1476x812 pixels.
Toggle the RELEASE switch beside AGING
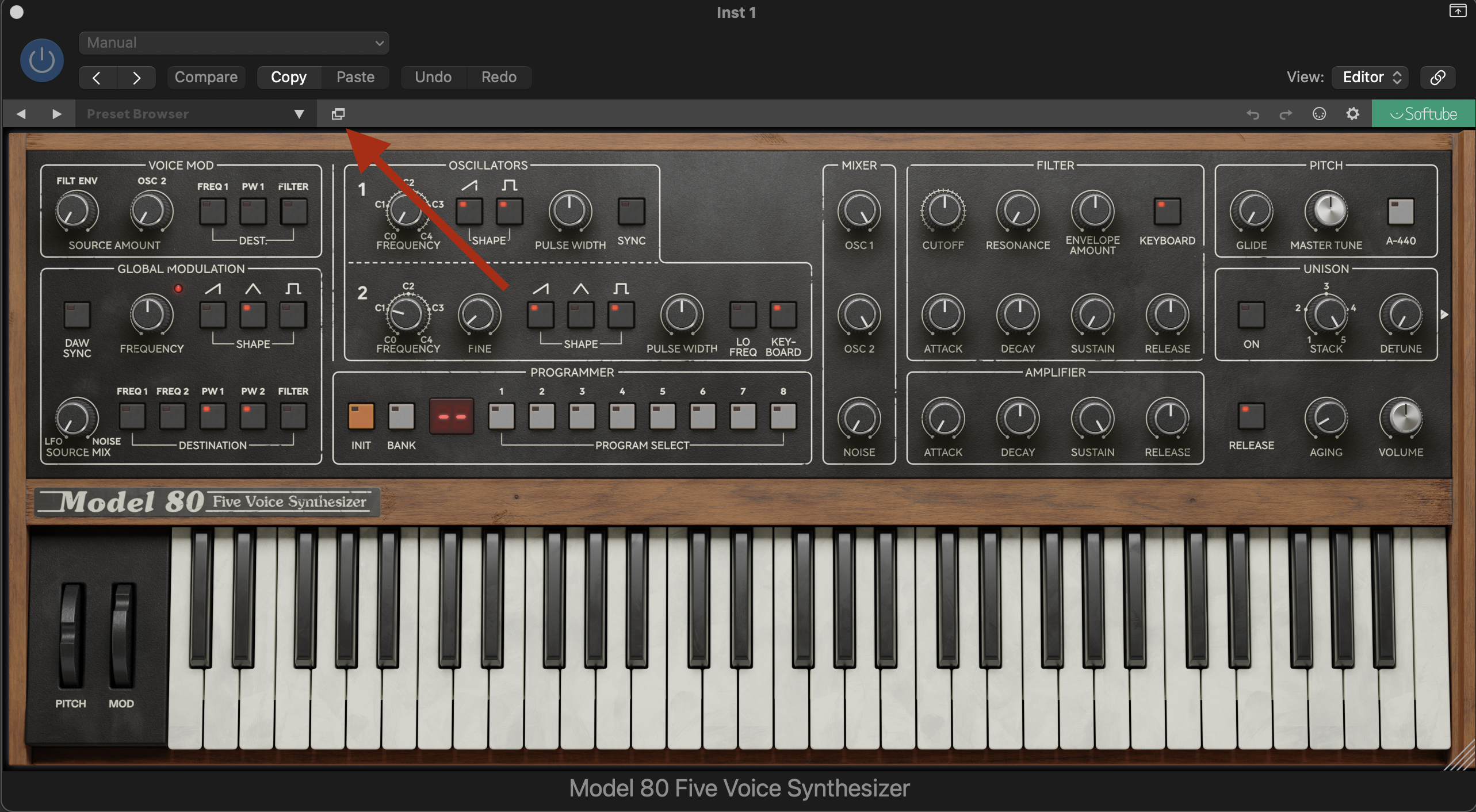tap(1252, 416)
